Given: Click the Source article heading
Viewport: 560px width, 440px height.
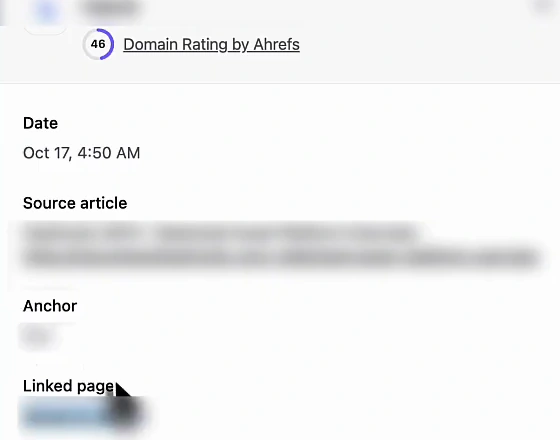Looking at the screenshot, I should [x=75, y=203].
